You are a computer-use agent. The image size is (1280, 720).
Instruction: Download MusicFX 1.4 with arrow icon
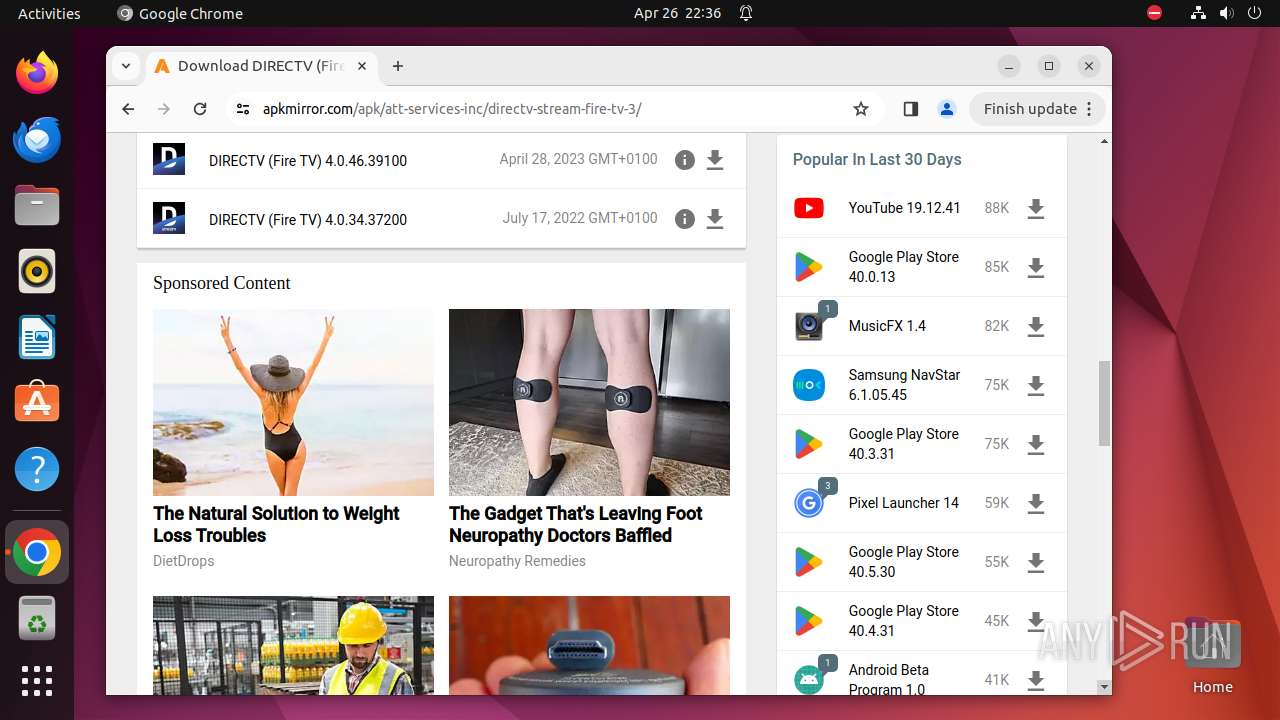[1036, 326]
